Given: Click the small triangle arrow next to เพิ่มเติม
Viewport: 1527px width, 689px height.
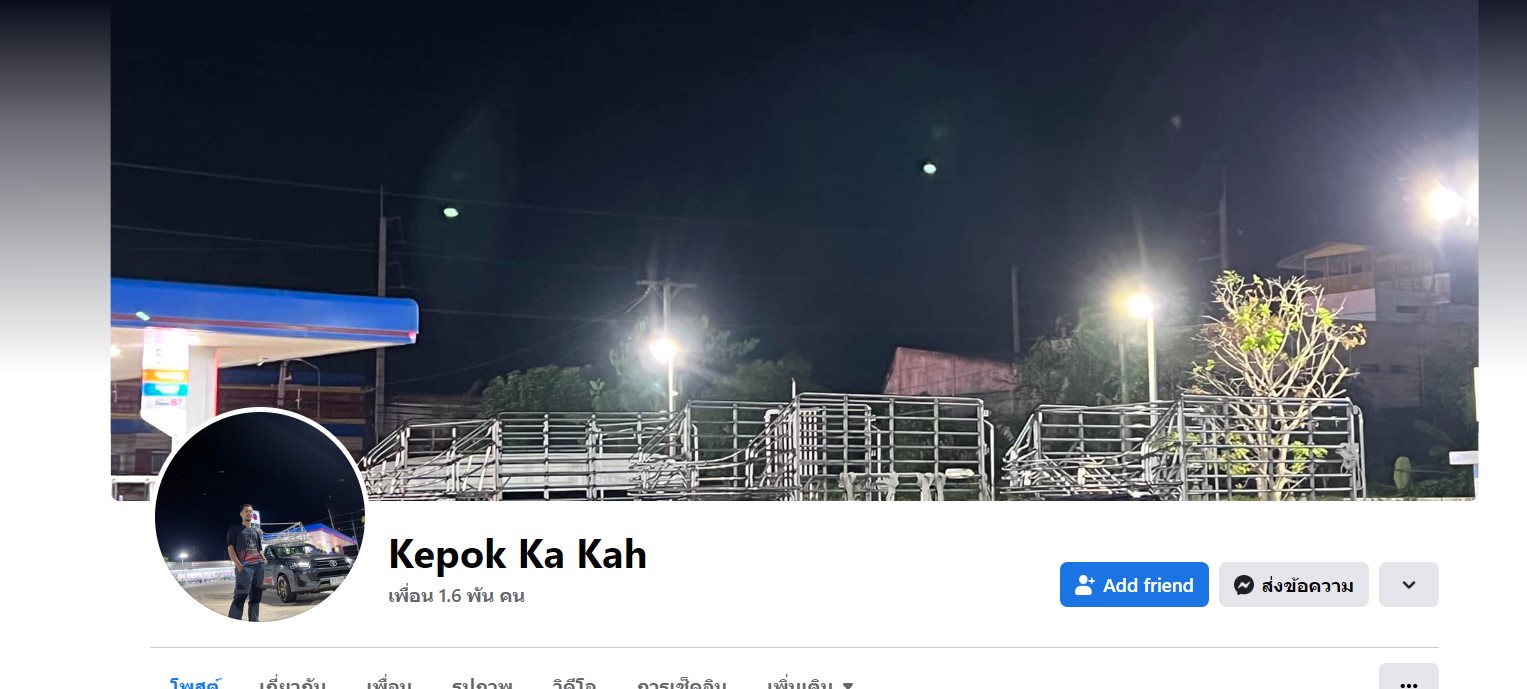Looking at the screenshot, I should [848, 685].
